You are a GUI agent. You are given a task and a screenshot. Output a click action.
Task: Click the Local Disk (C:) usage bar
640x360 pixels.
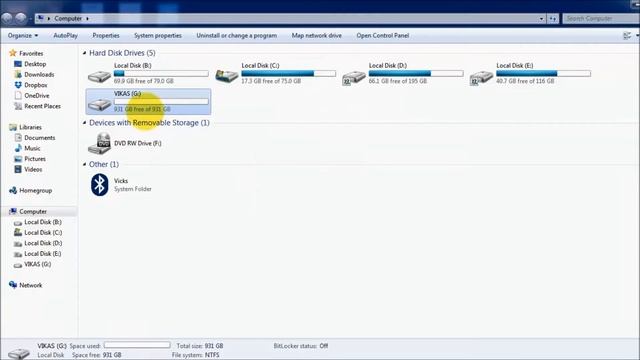pos(288,73)
